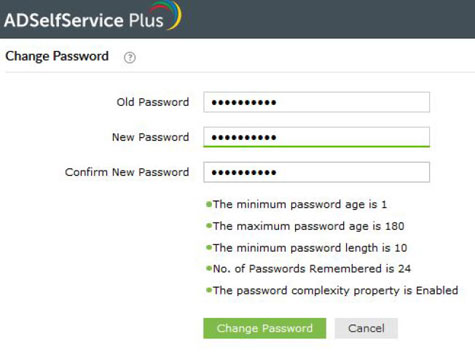Image resolution: width=475 pixels, height=361 pixels.
Task: Click the Passwords Remembered is 24 rule
Action: [x=312, y=269]
